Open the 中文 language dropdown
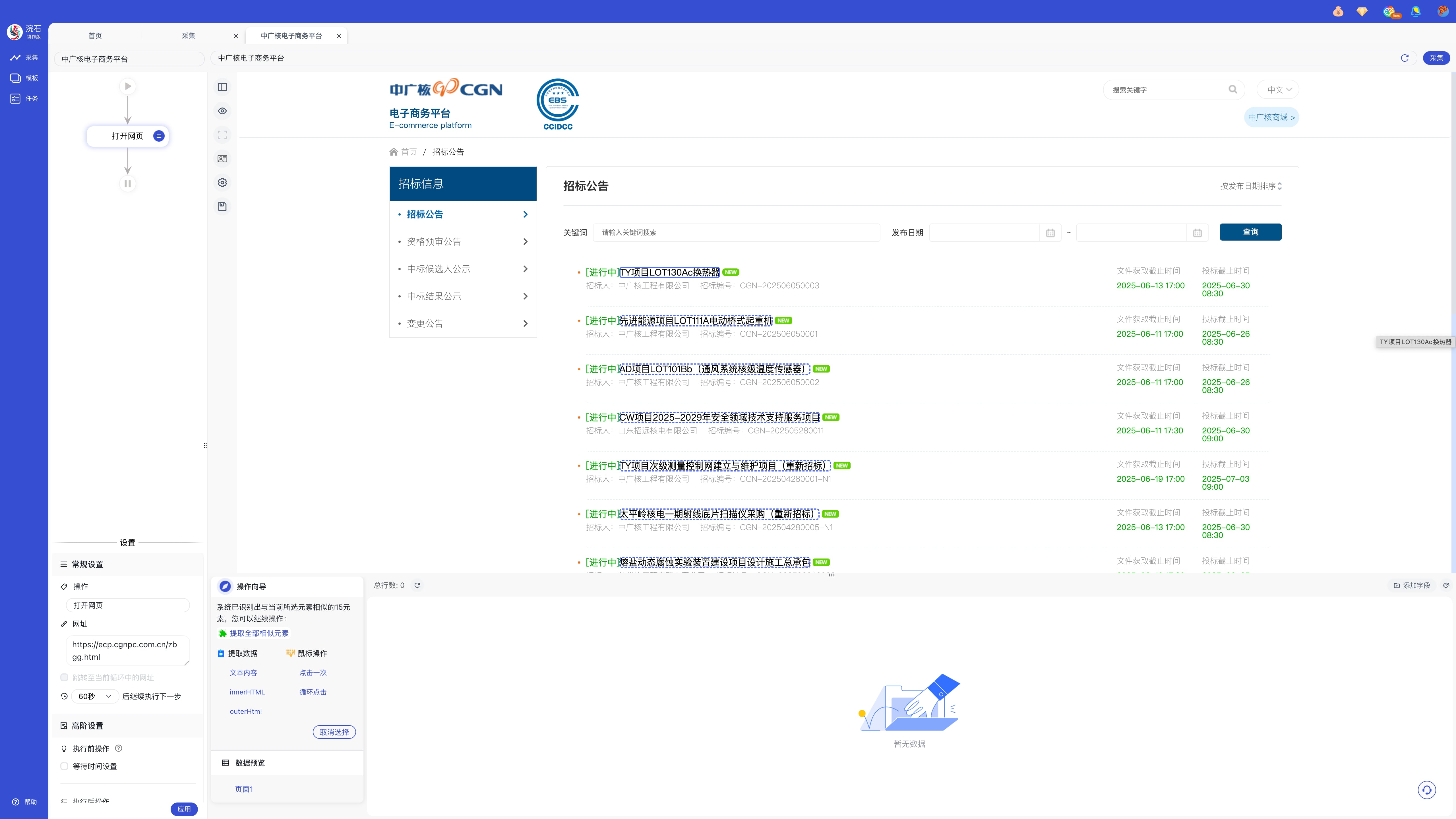The width and height of the screenshot is (1456, 819). [x=1277, y=90]
